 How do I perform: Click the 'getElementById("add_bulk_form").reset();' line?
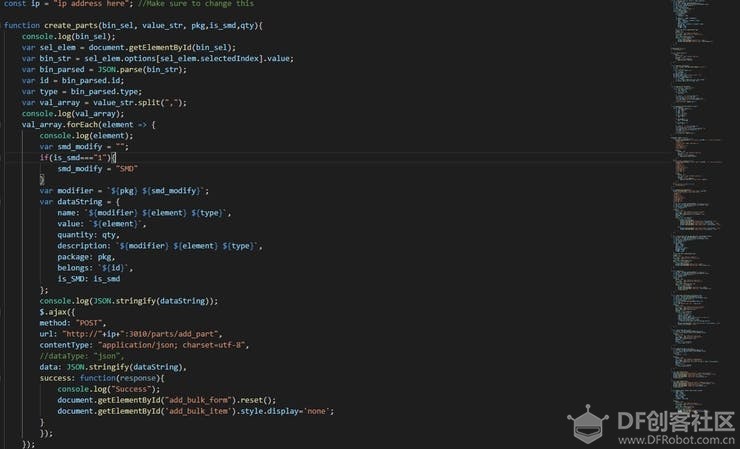pos(167,400)
